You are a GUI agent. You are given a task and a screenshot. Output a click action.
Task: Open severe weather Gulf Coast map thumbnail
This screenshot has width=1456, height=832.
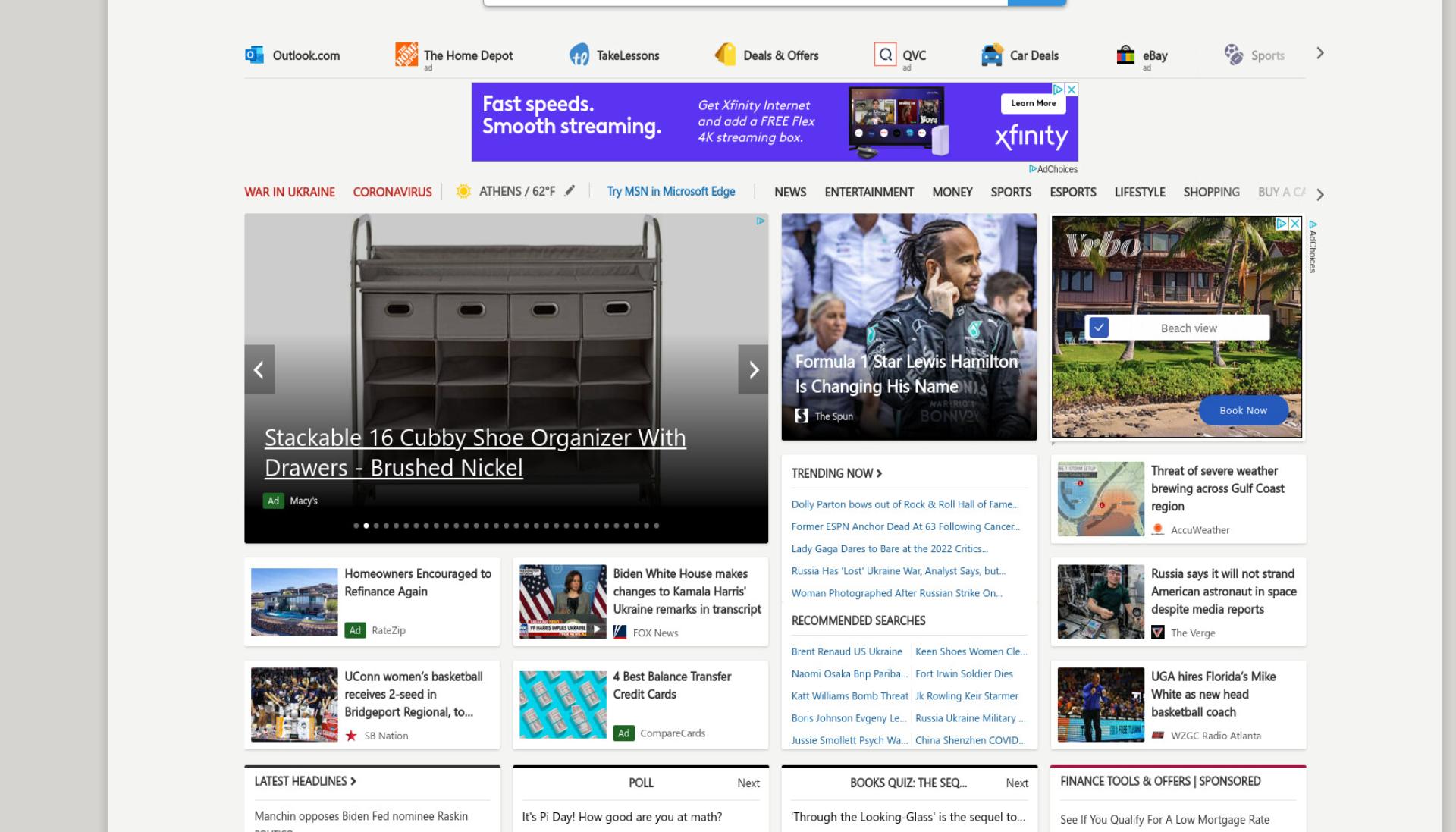(x=1100, y=499)
